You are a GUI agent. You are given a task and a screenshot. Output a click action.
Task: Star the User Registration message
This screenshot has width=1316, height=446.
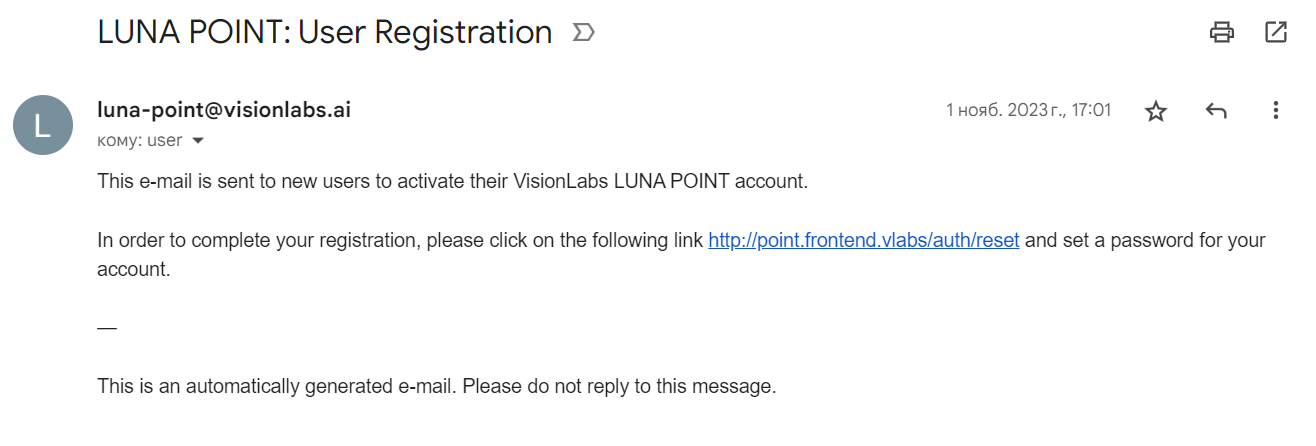[x=1156, y=111]
